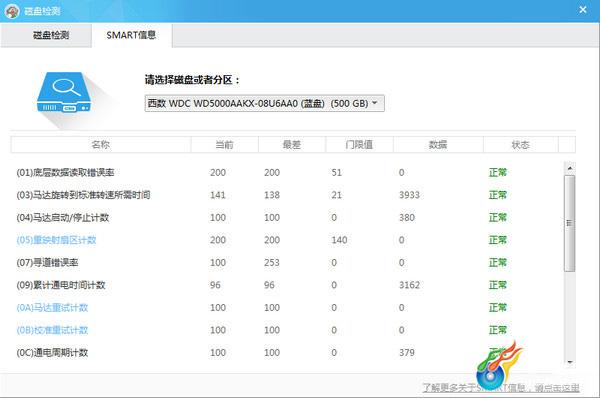Select the (0C)通电周期计数 row
Image resolution: width=600 pixels, height=398 pixels.
pos(287,353)
